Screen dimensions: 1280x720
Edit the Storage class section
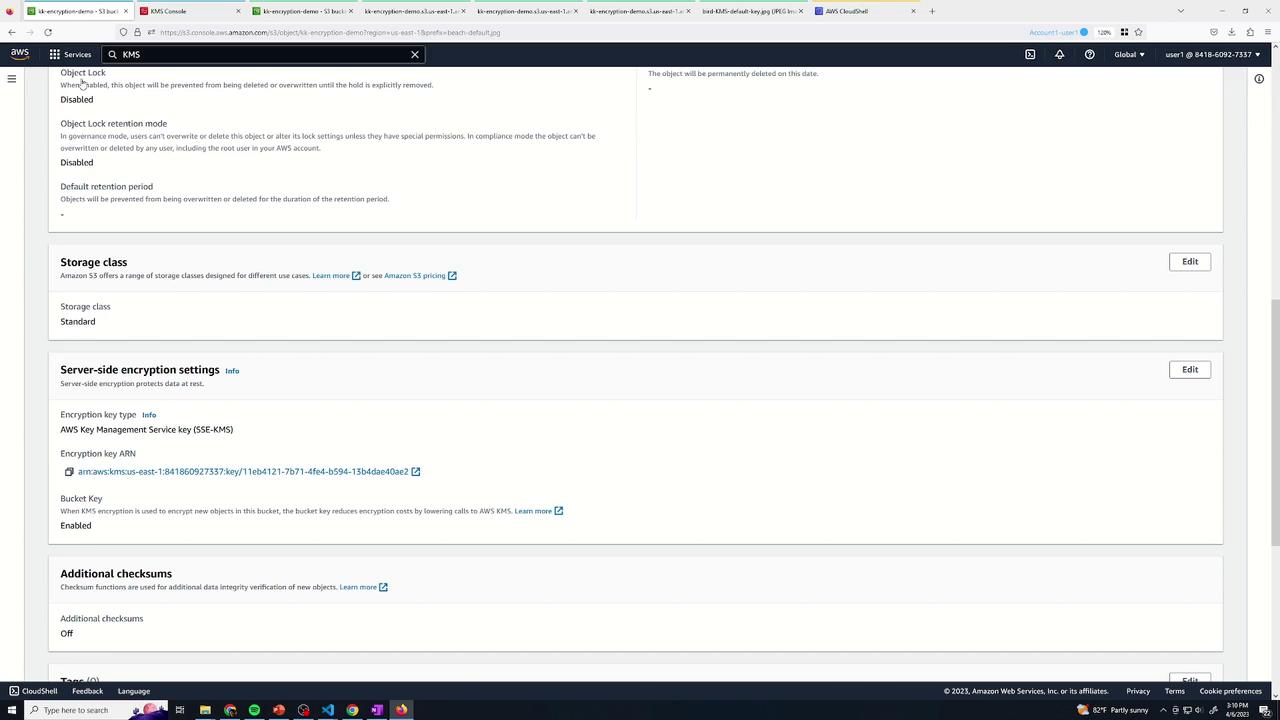point(1190,262)
